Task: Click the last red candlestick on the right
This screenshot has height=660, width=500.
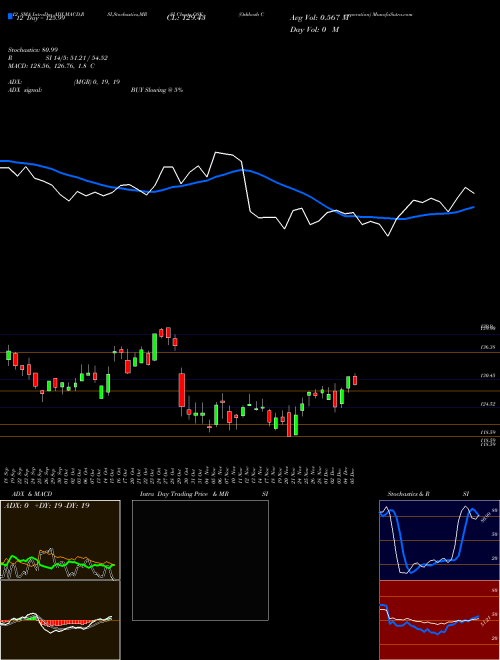Action: 355,380
